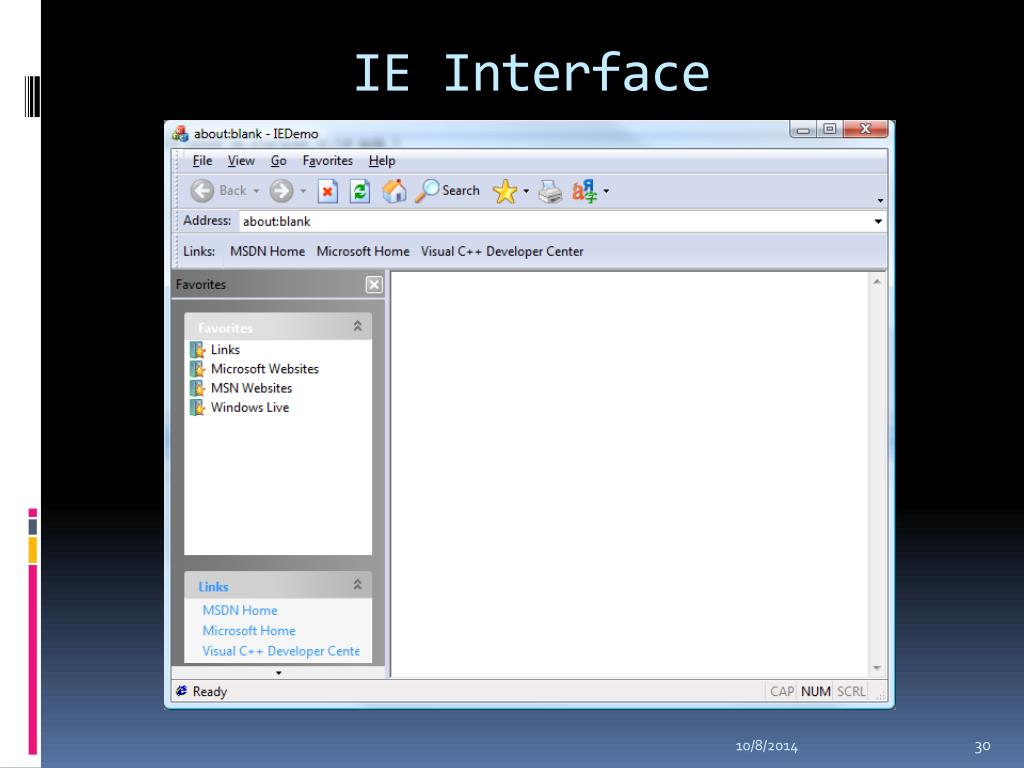Click the Forward arrow icon
Screen dimensions: 1024x768
[281, 191]
